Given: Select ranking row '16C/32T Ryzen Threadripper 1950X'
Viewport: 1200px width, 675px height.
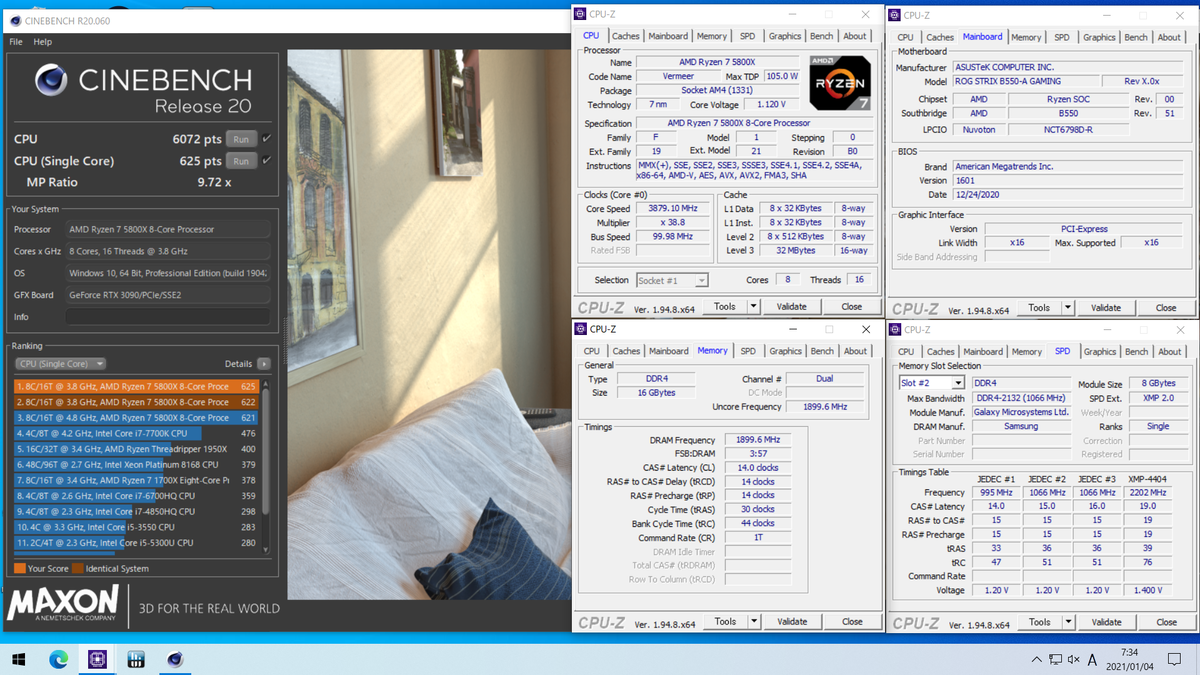Looking at the screenshot, I should tap(137, 449).
